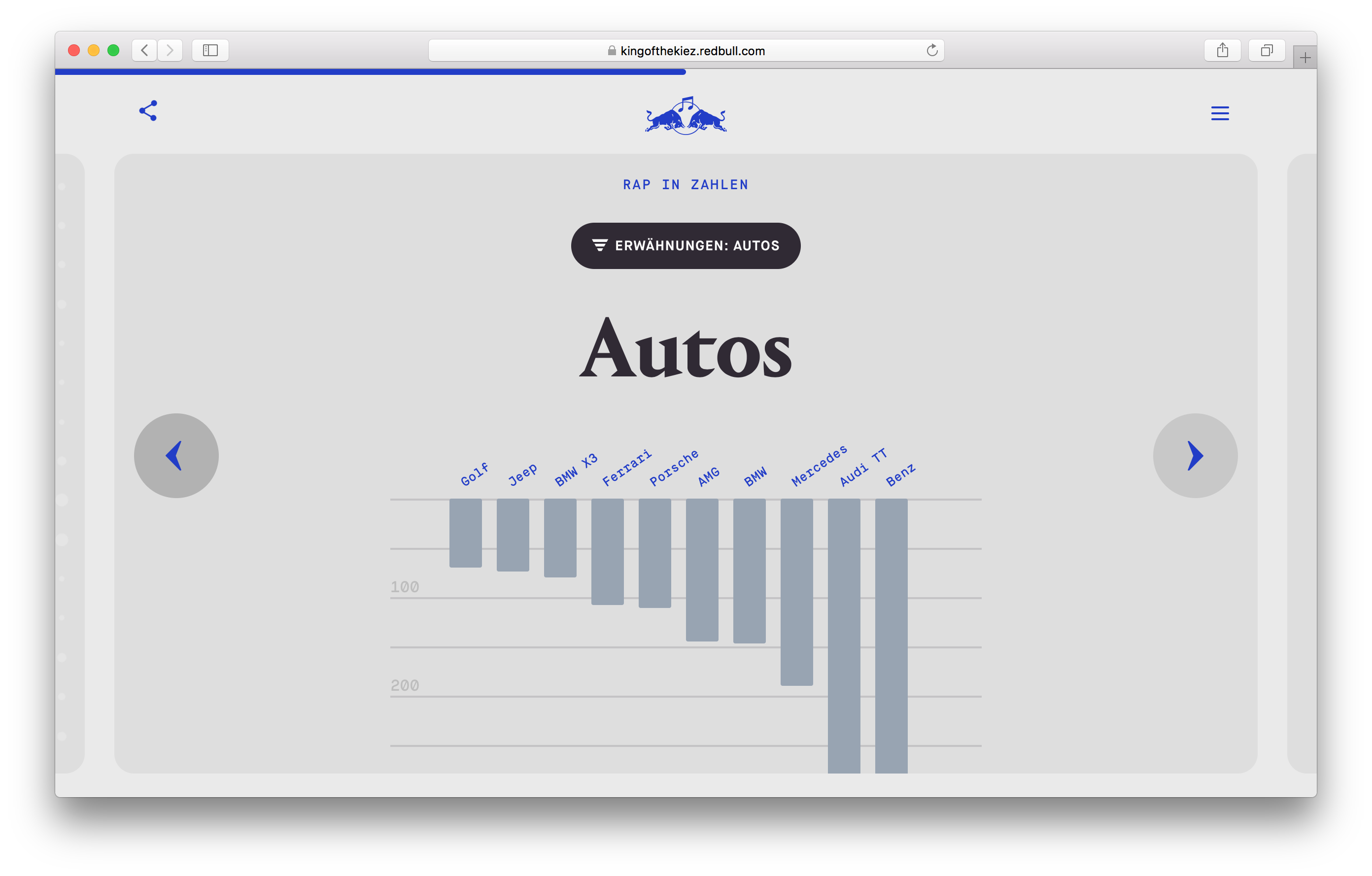Select the BMW X3 bar label
1372x876 pixels.
(576, 470)
